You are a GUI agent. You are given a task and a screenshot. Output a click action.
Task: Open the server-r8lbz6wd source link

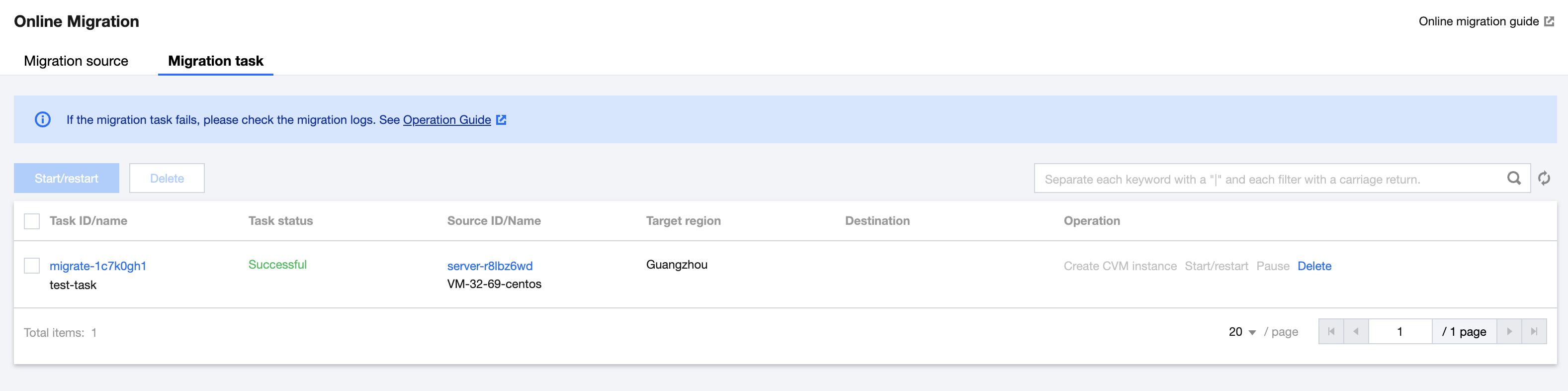(489, 266)
